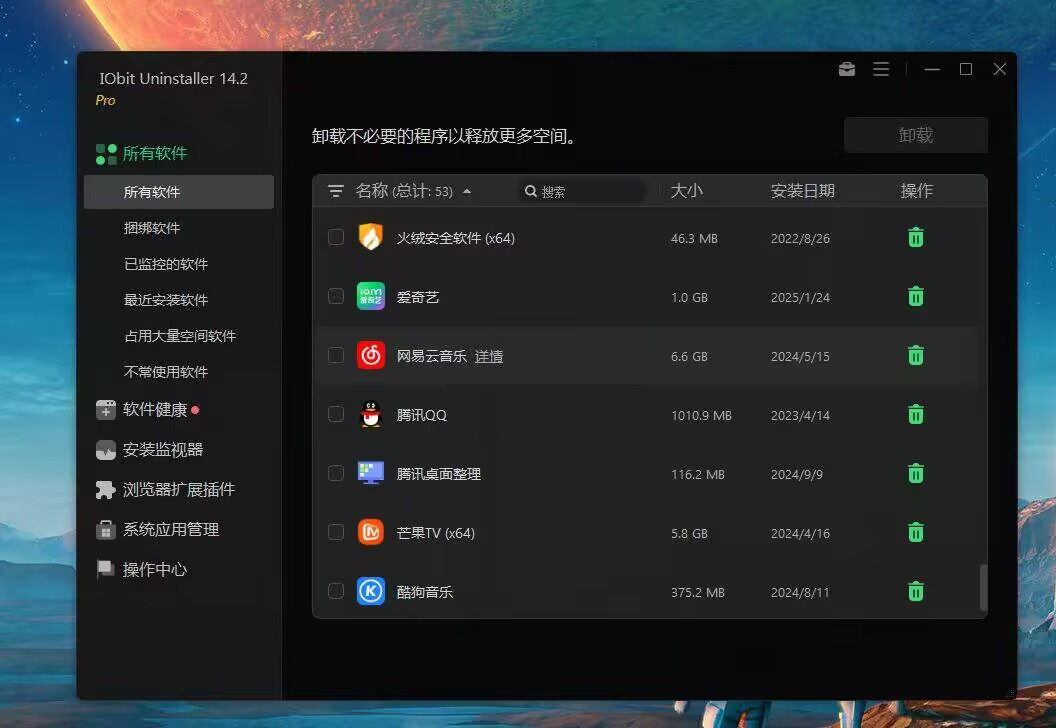Click the 操作中心 flag icon
The image size is (1056, 728).
(105, 570)
